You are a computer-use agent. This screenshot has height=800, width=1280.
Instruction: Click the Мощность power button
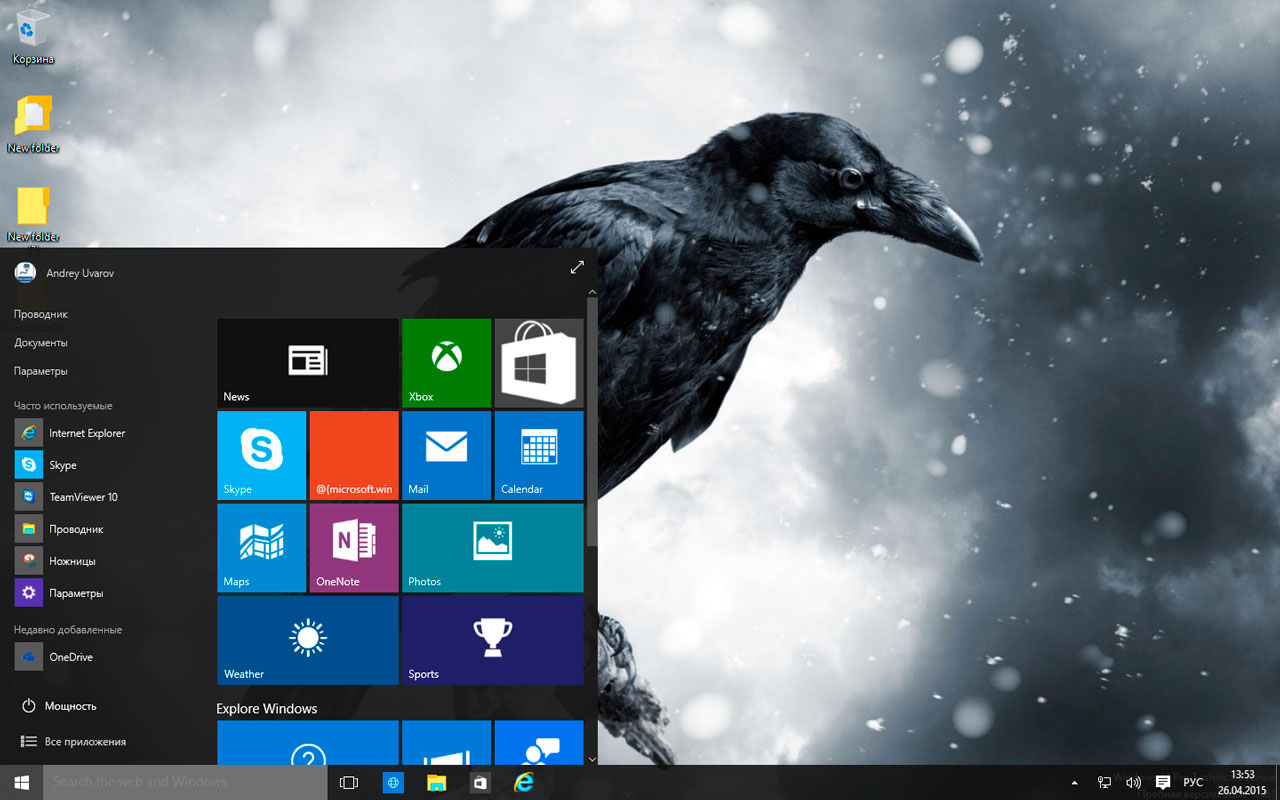click(60, 706)
